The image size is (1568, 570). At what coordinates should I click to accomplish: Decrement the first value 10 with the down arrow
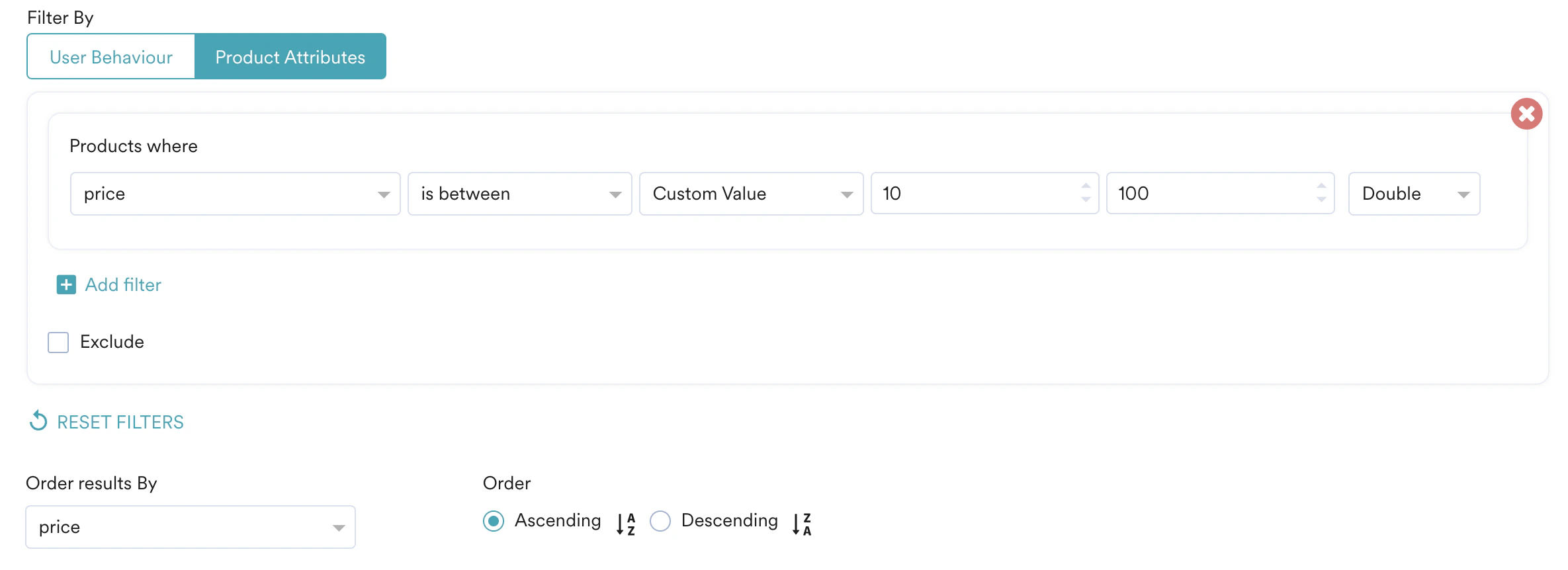1086,199
